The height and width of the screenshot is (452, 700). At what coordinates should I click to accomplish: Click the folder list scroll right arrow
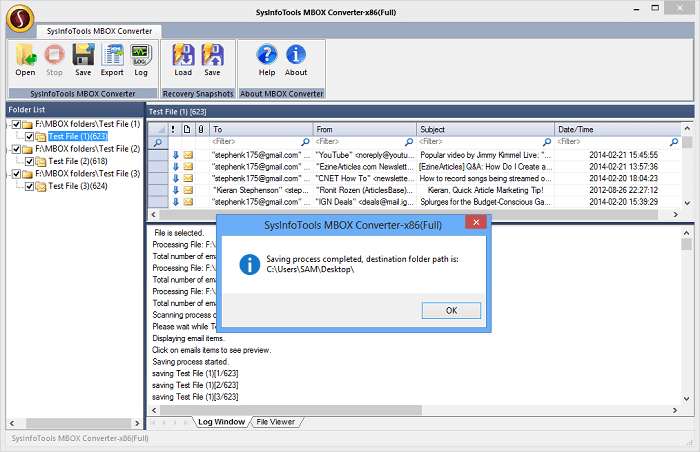(137, 423)
